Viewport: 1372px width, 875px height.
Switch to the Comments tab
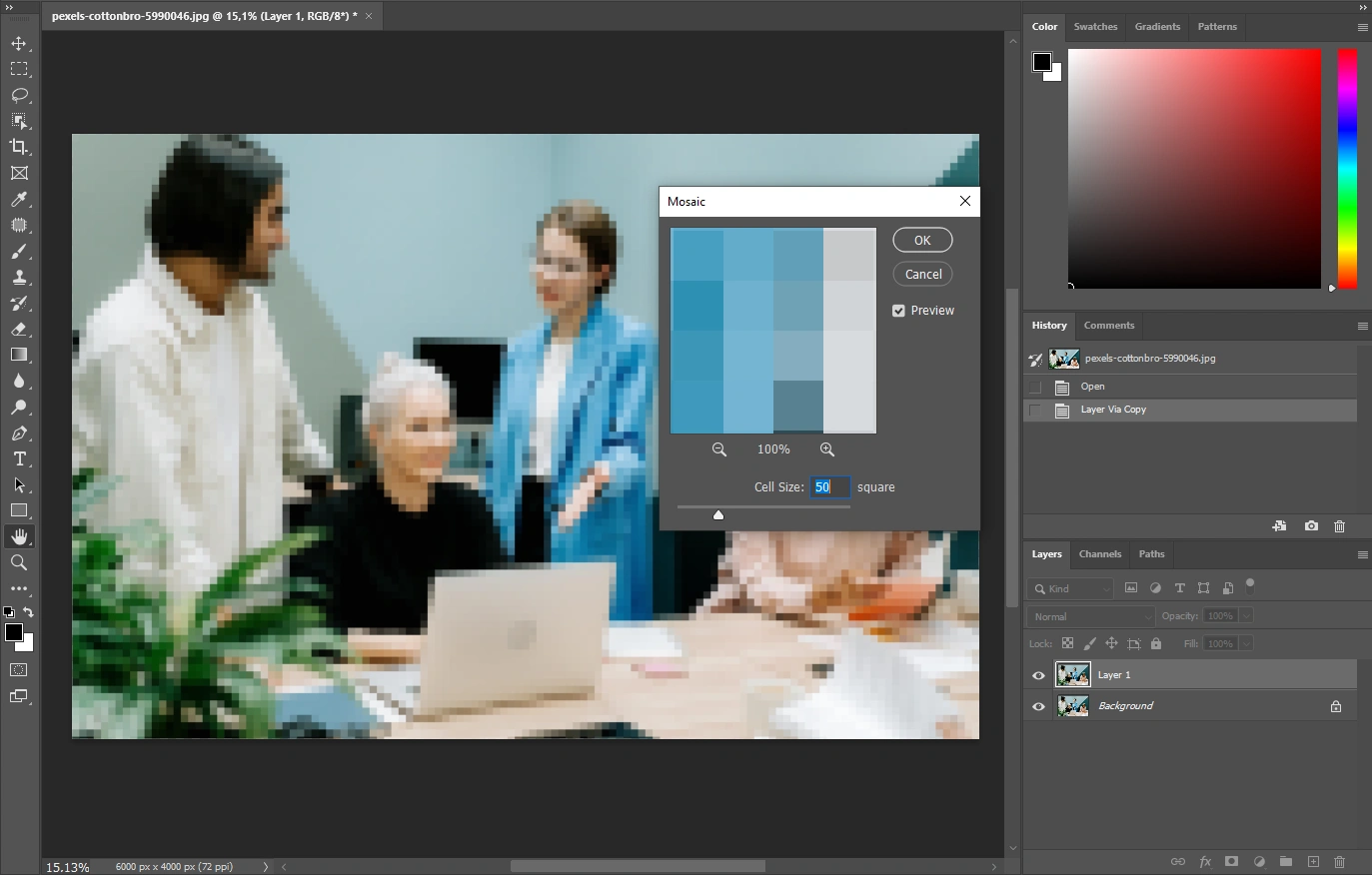click(x=1109, y=326)
